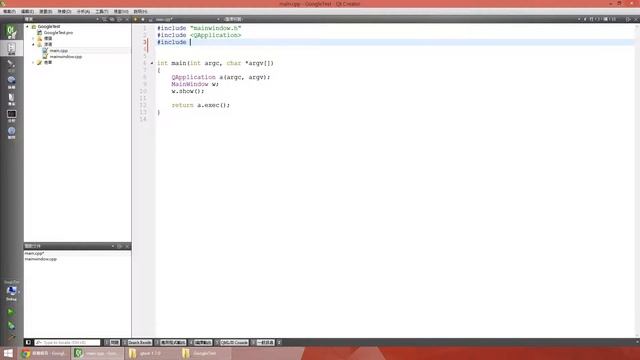Close the Open Documents panel

tap(127, 246)
